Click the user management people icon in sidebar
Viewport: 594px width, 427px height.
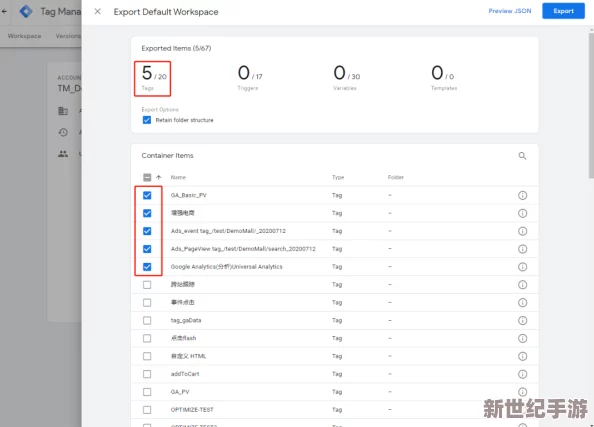point(63,154)
